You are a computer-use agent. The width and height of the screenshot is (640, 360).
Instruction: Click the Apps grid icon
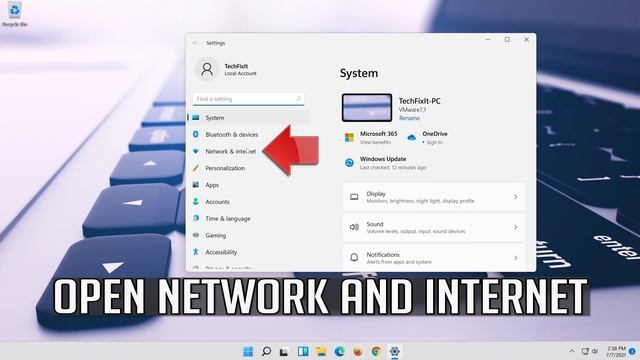coord(196,184)
